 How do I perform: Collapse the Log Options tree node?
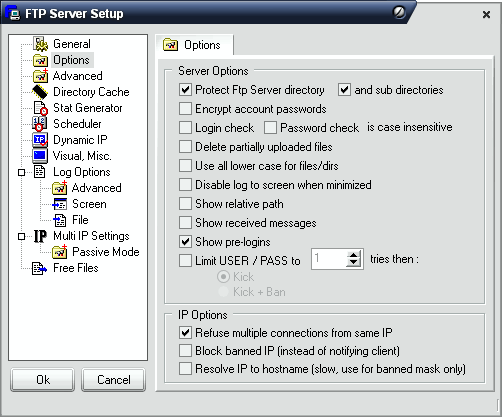(22, 172)
